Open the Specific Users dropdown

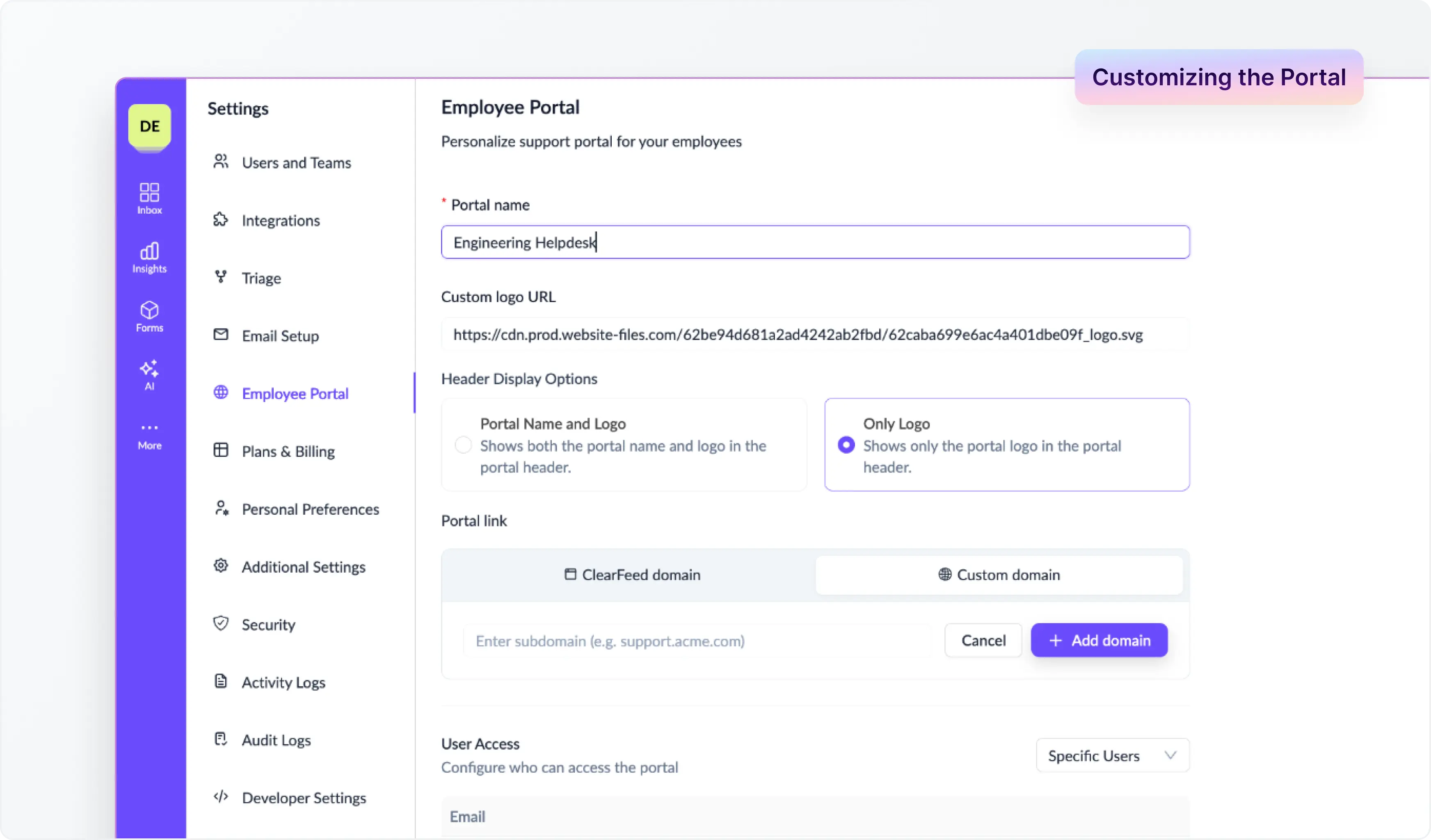point(1113,756)
